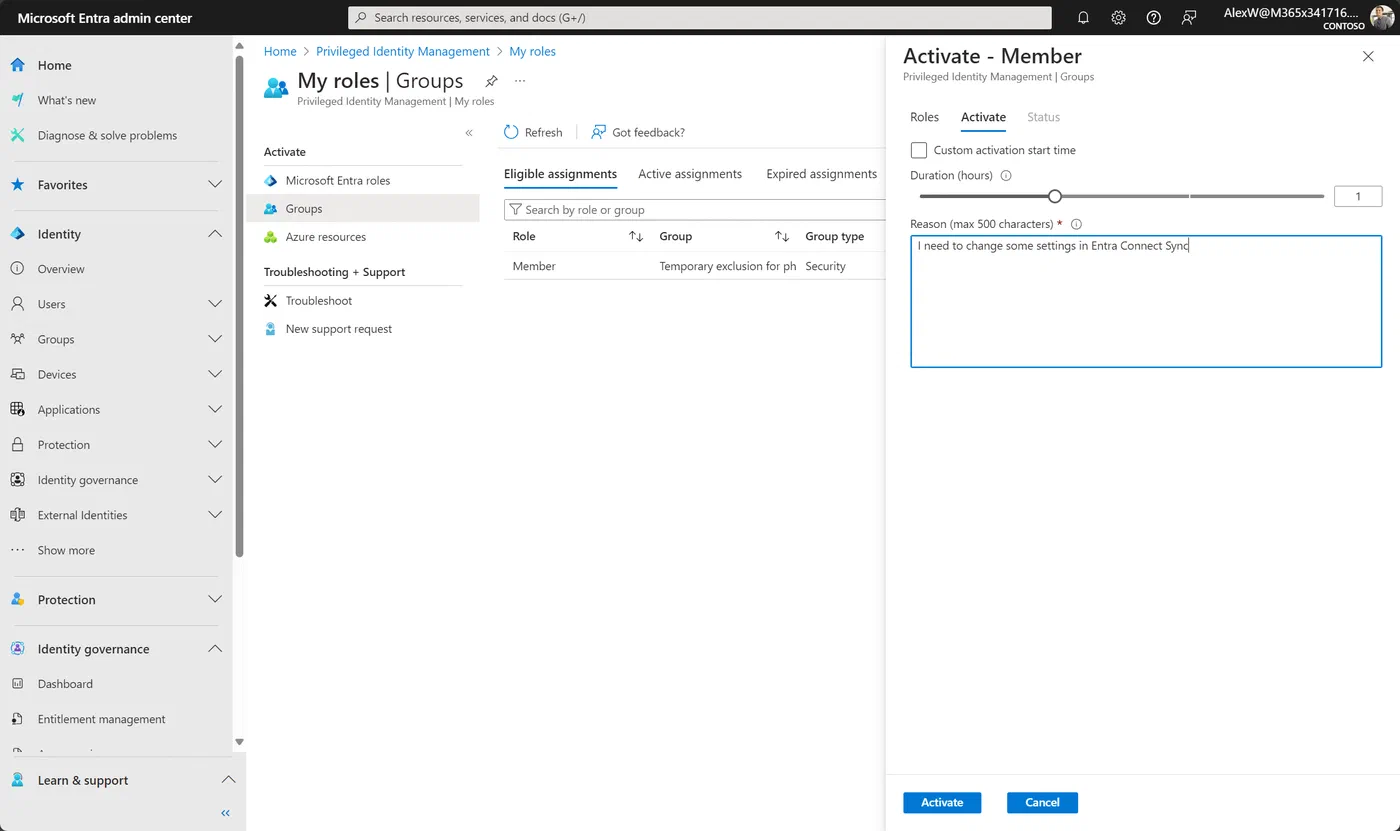Click the help question mark icon
The image size is (1400, 831).
point(1153,18)
